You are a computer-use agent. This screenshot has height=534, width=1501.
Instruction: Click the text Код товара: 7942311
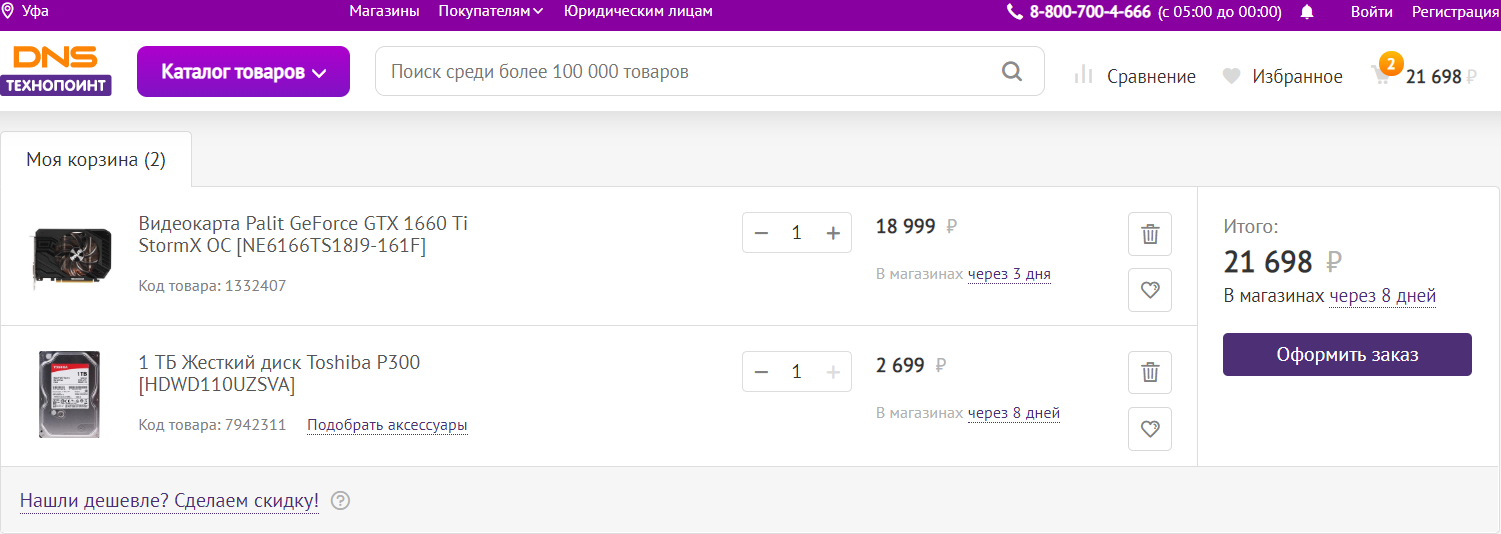click(212, 425)
